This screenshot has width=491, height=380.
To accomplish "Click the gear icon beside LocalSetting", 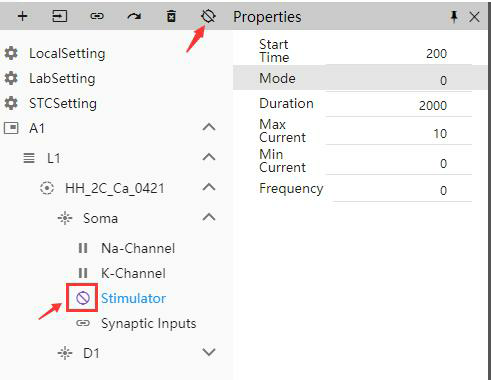I will 11,53.
